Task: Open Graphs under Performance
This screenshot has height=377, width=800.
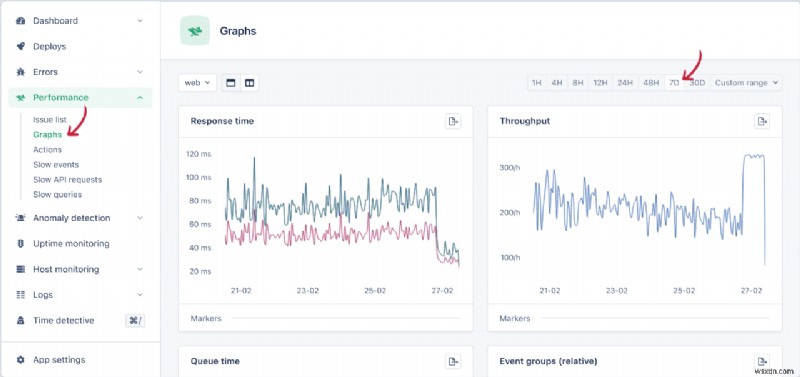Action: pos(47,135)
